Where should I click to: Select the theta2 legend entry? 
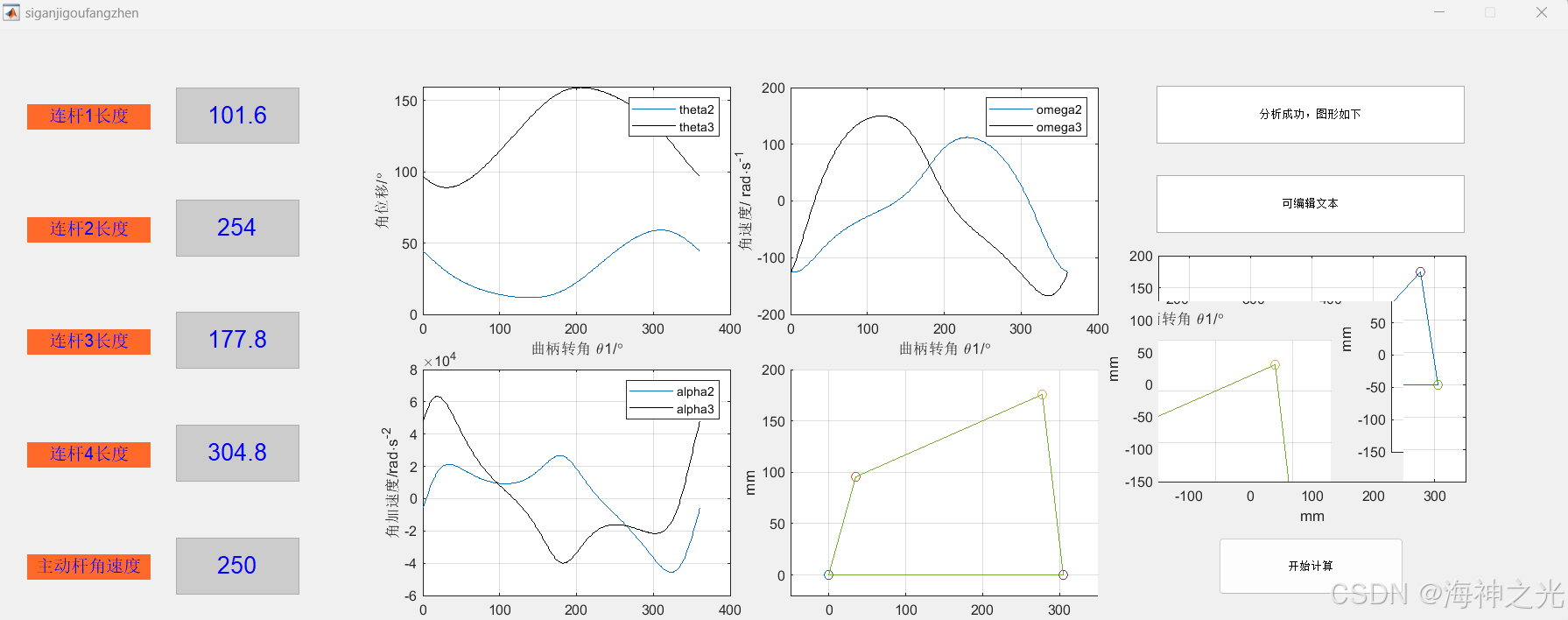click(673, 109)
